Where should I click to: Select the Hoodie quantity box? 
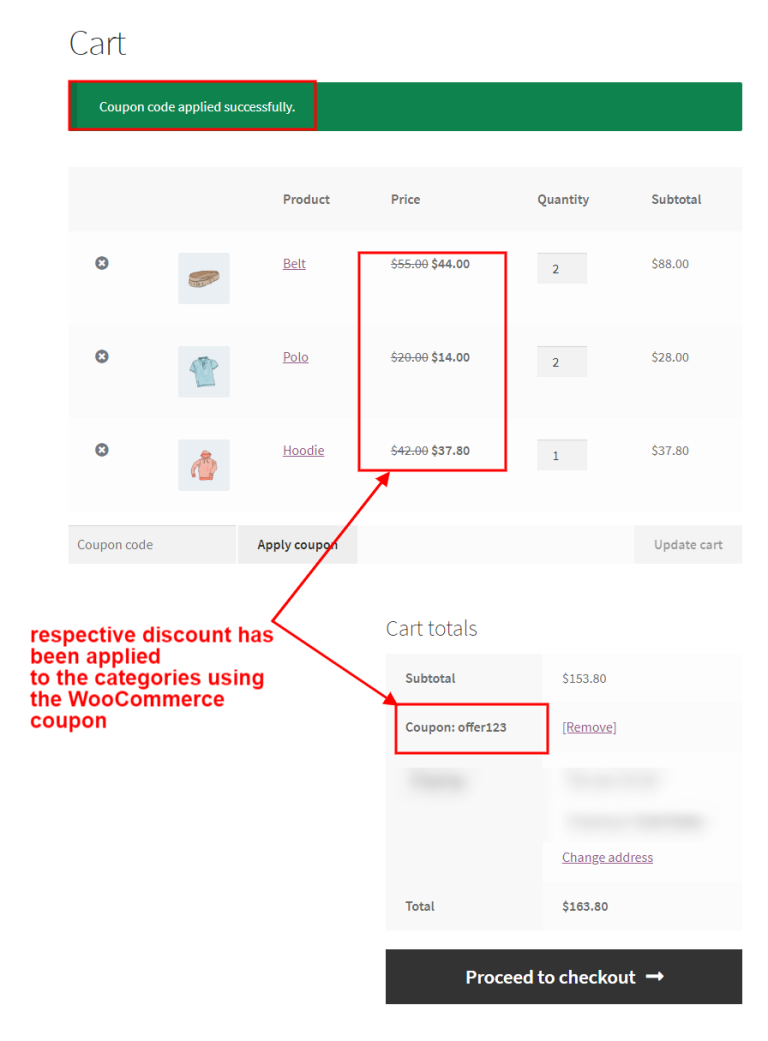click(x=561, y=454)
